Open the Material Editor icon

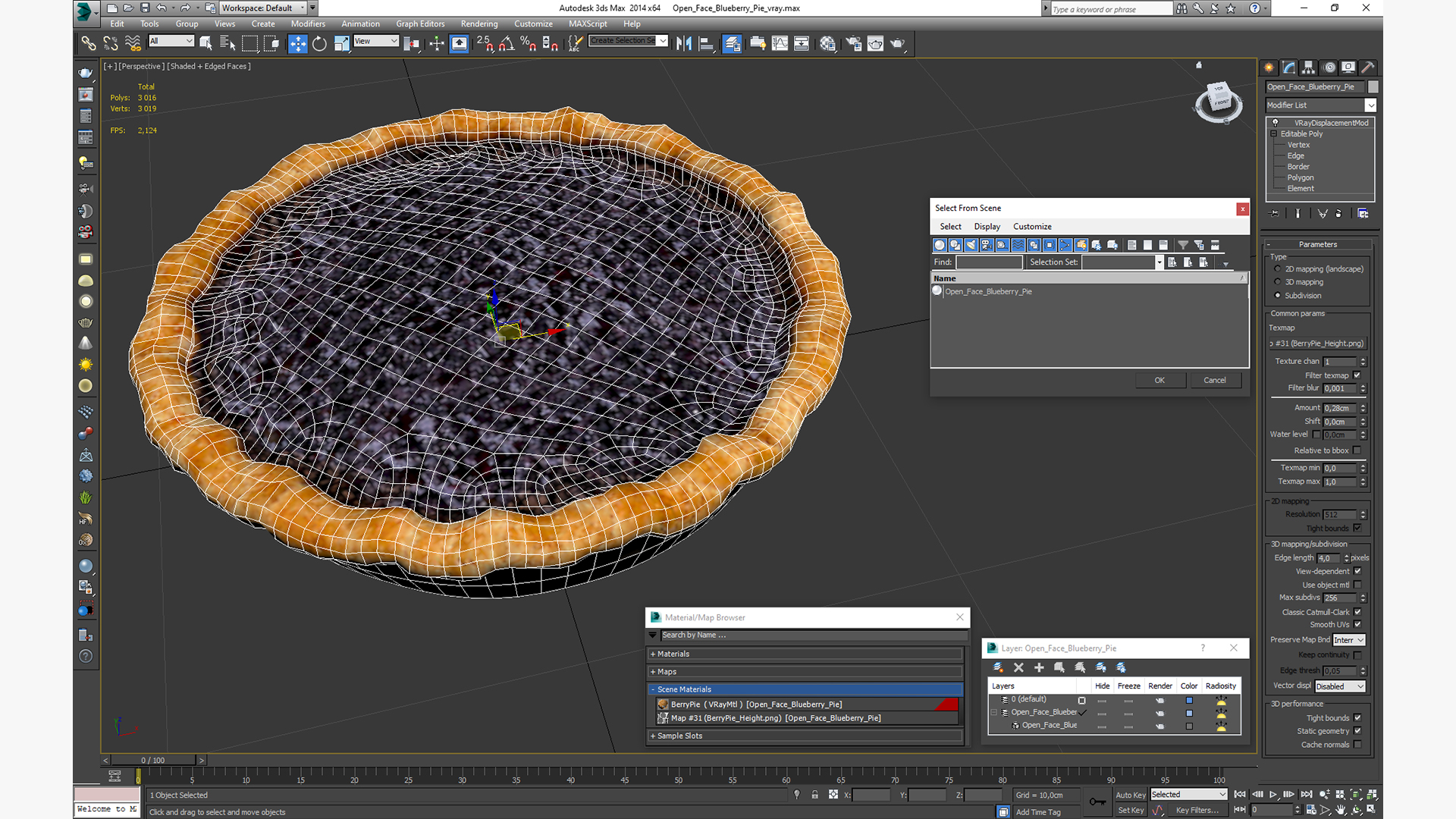[827, 43]
